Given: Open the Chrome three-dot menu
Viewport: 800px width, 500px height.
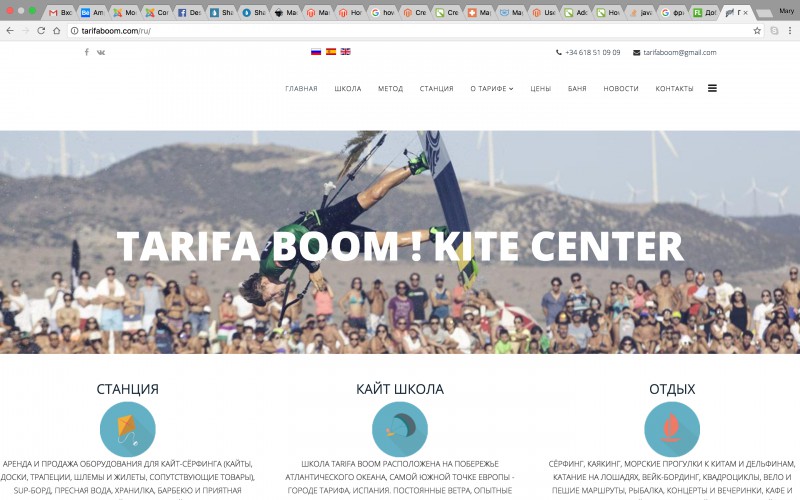Looking at the screenshot, I should (790, 31).
